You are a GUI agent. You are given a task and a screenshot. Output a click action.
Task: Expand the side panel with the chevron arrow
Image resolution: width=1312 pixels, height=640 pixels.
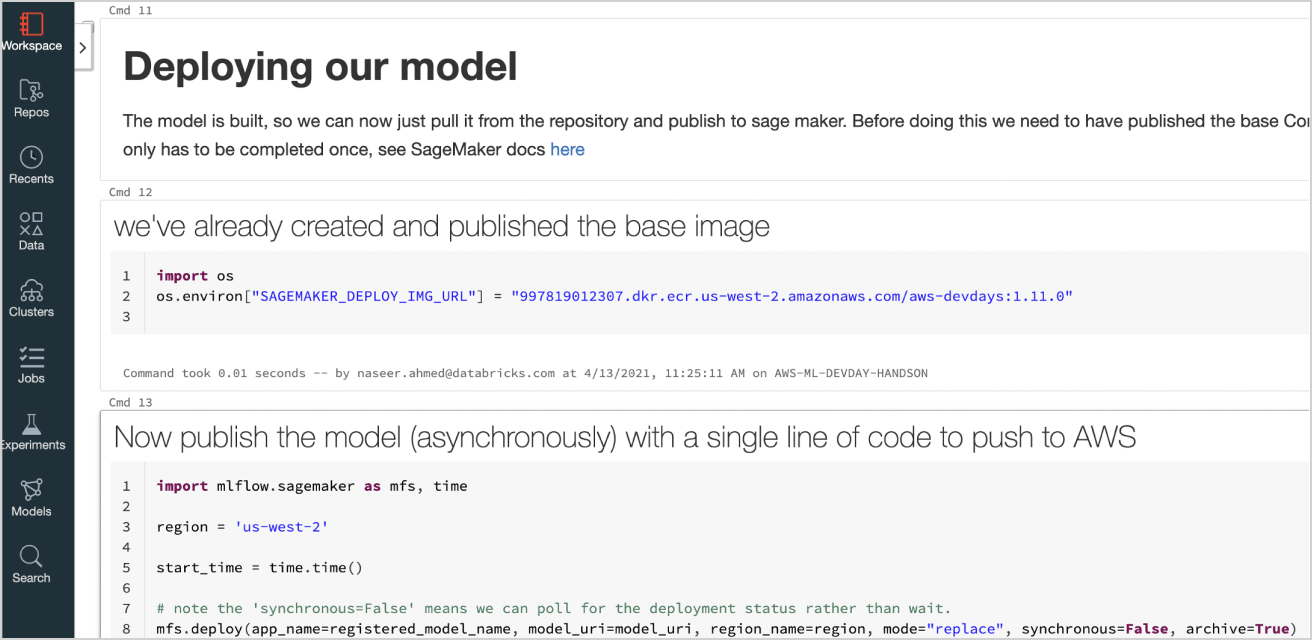(x=83, y=47)
